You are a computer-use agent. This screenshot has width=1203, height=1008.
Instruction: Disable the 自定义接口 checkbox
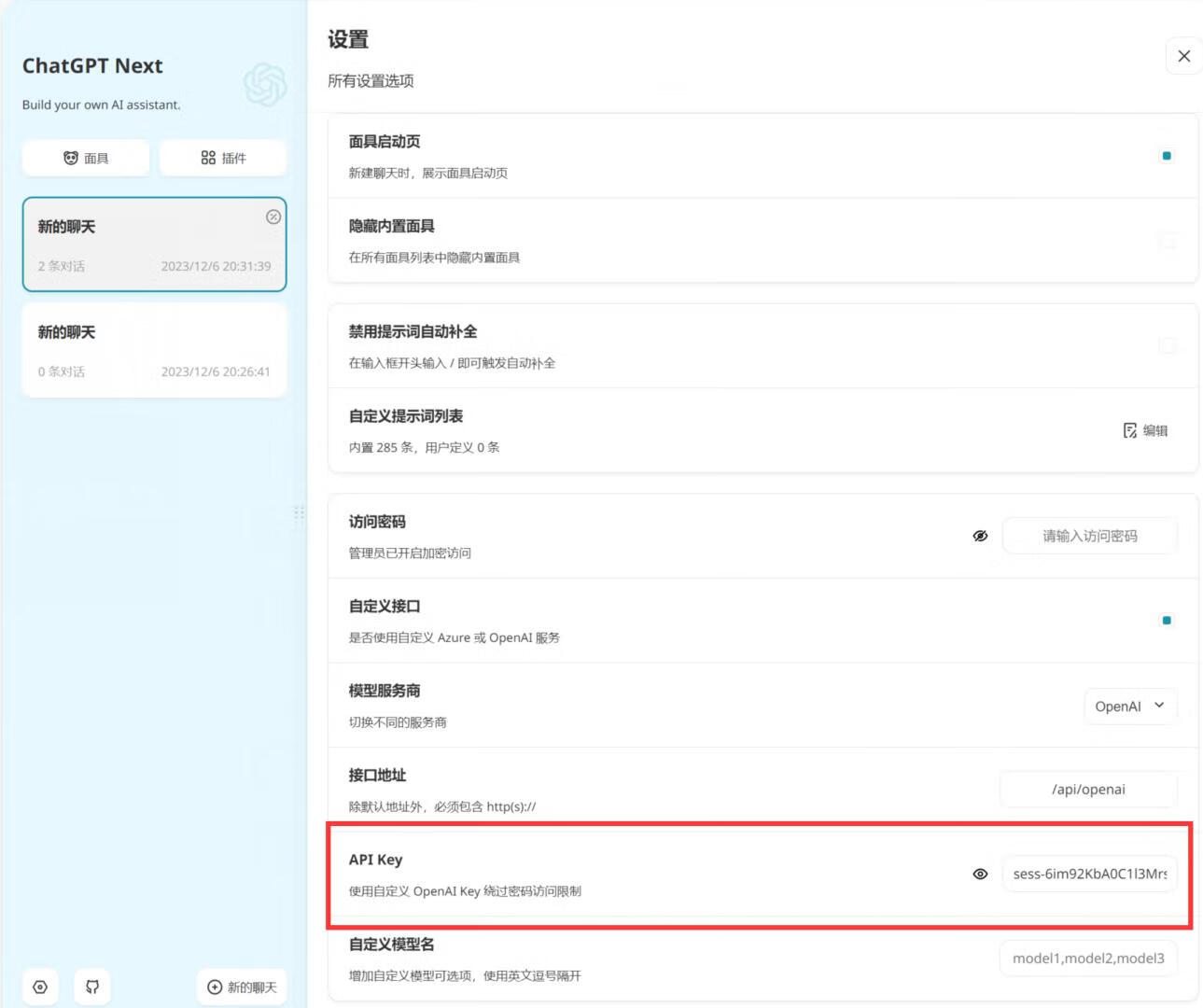coord(1166,621)
